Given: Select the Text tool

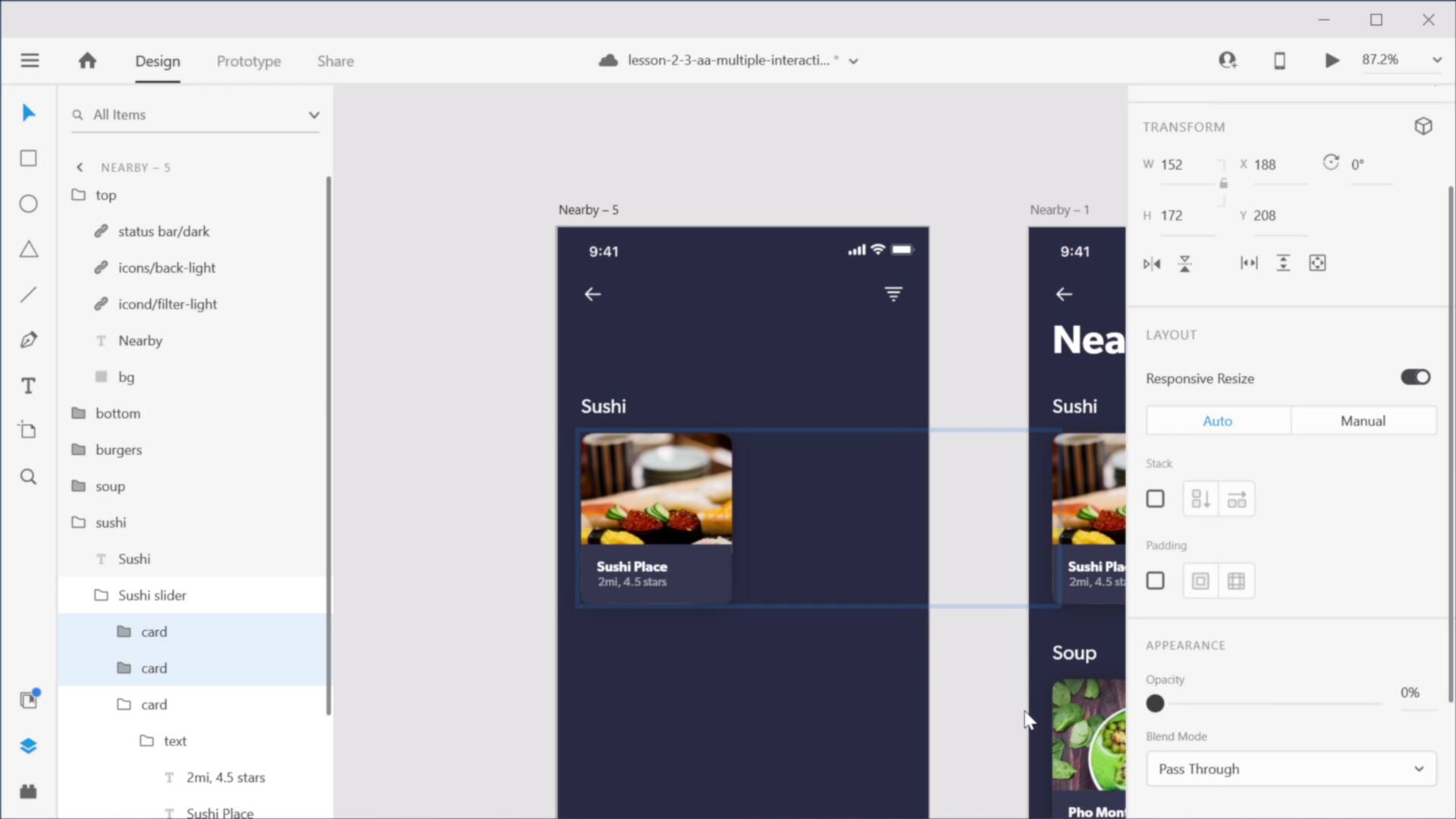Looking at the screenshot, I should (x=28, y=385).
